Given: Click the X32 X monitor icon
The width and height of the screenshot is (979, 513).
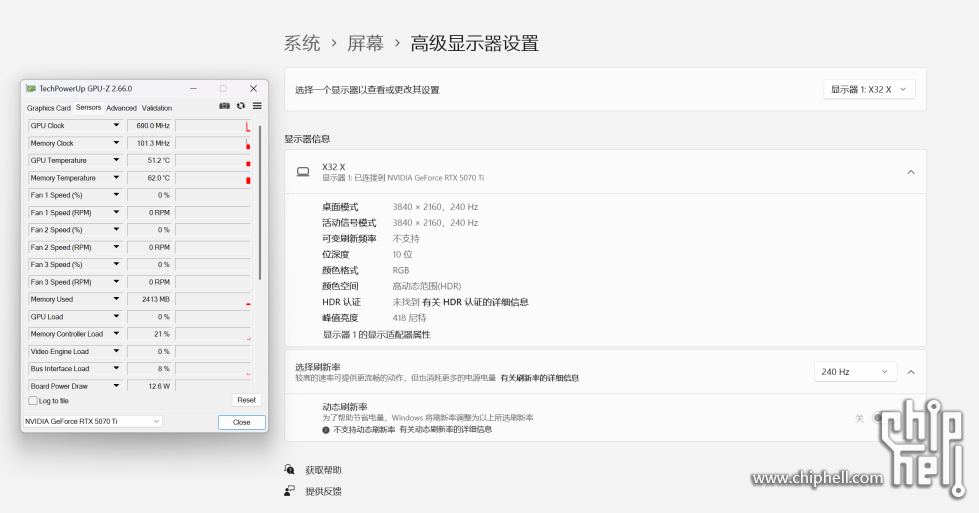Looking at the screenshot, I should [303, 172].
